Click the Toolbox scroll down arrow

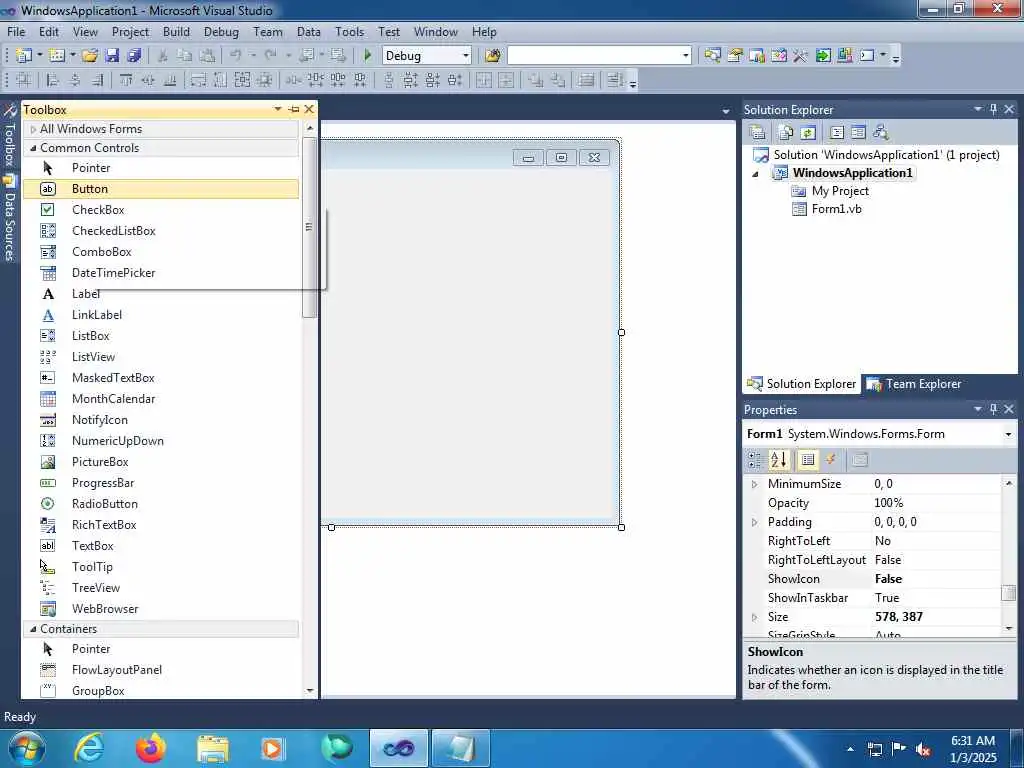tap(310, 690)
